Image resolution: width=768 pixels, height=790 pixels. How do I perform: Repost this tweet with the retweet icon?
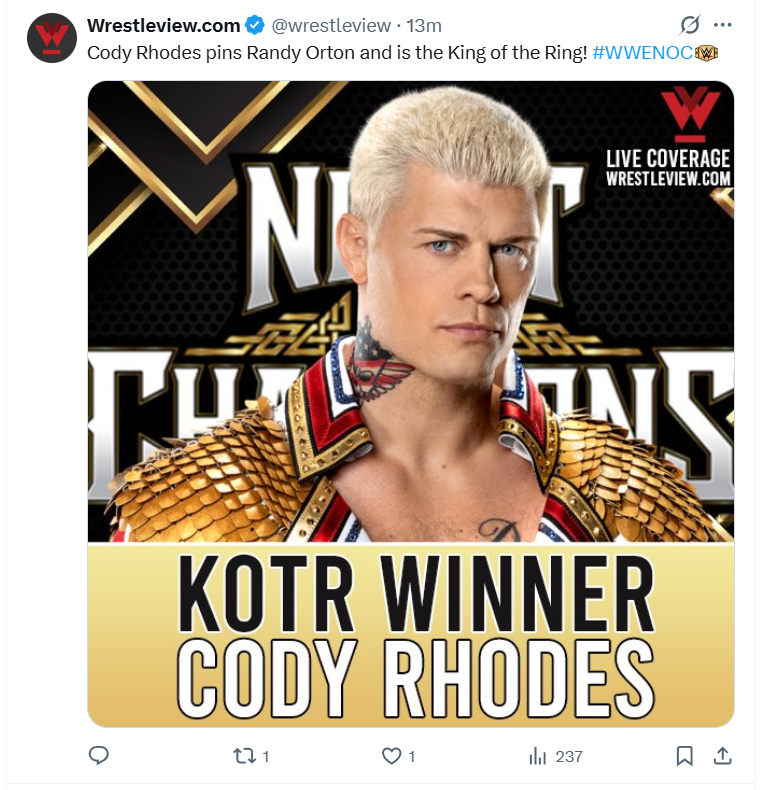pyautogui.click(x=244, y=756)
